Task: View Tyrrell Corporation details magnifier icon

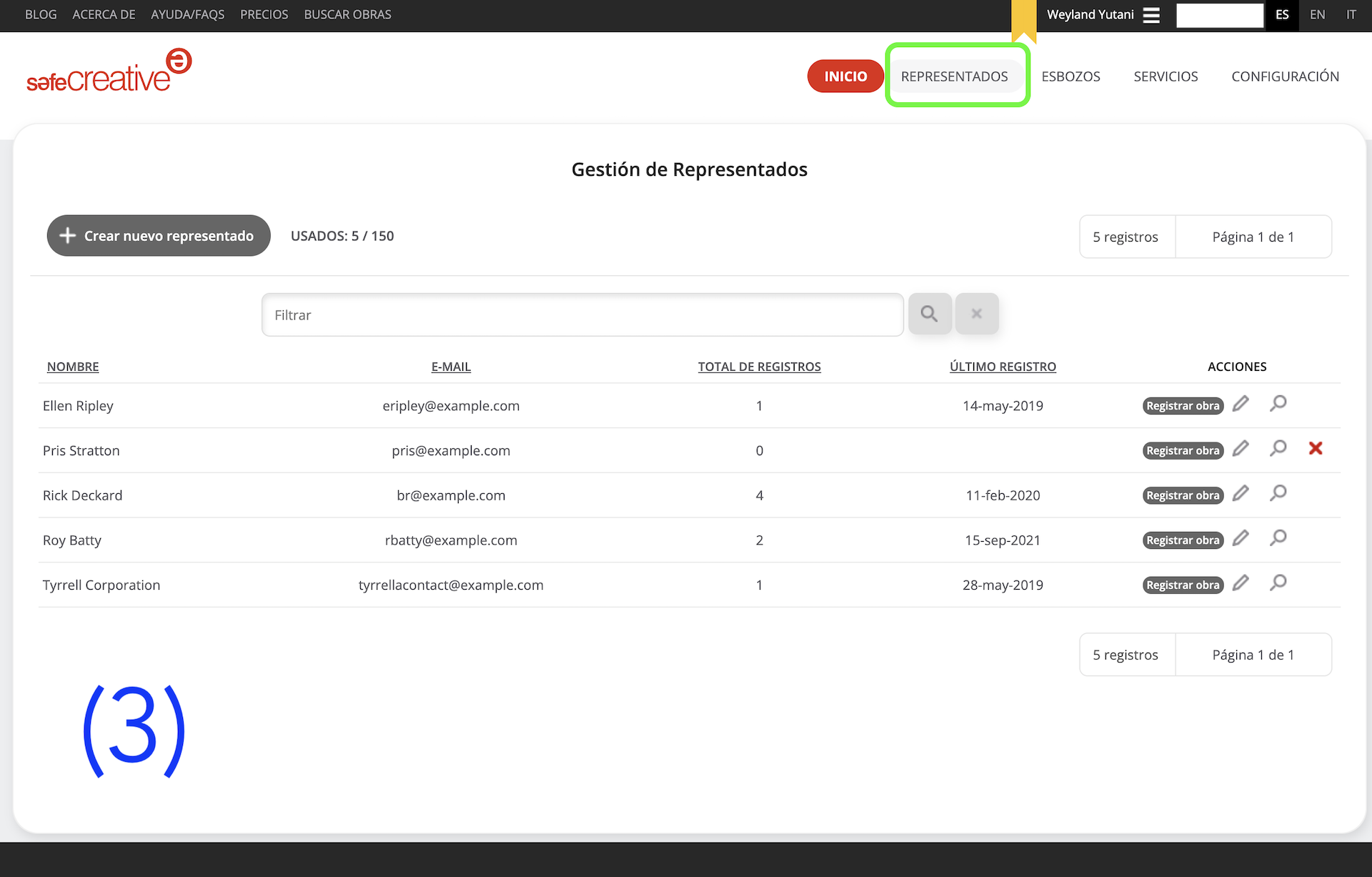Action: click(x=1278, y=583)
